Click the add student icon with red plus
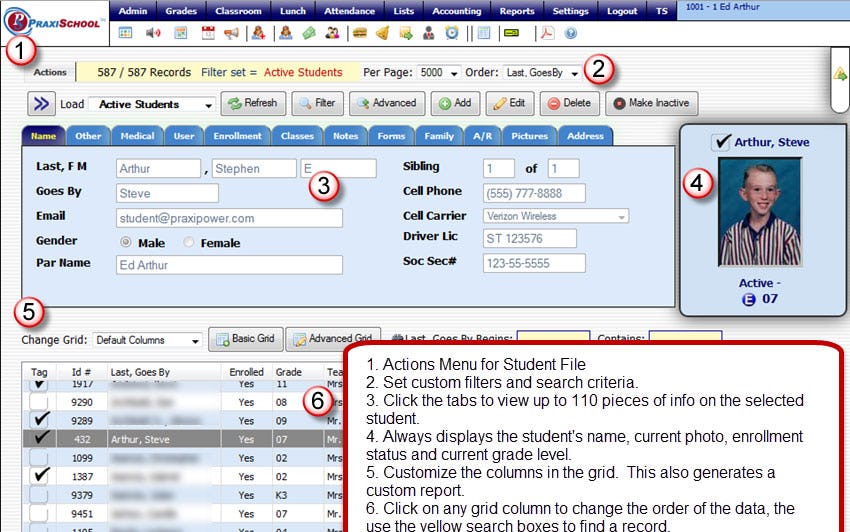 [259, 33]
